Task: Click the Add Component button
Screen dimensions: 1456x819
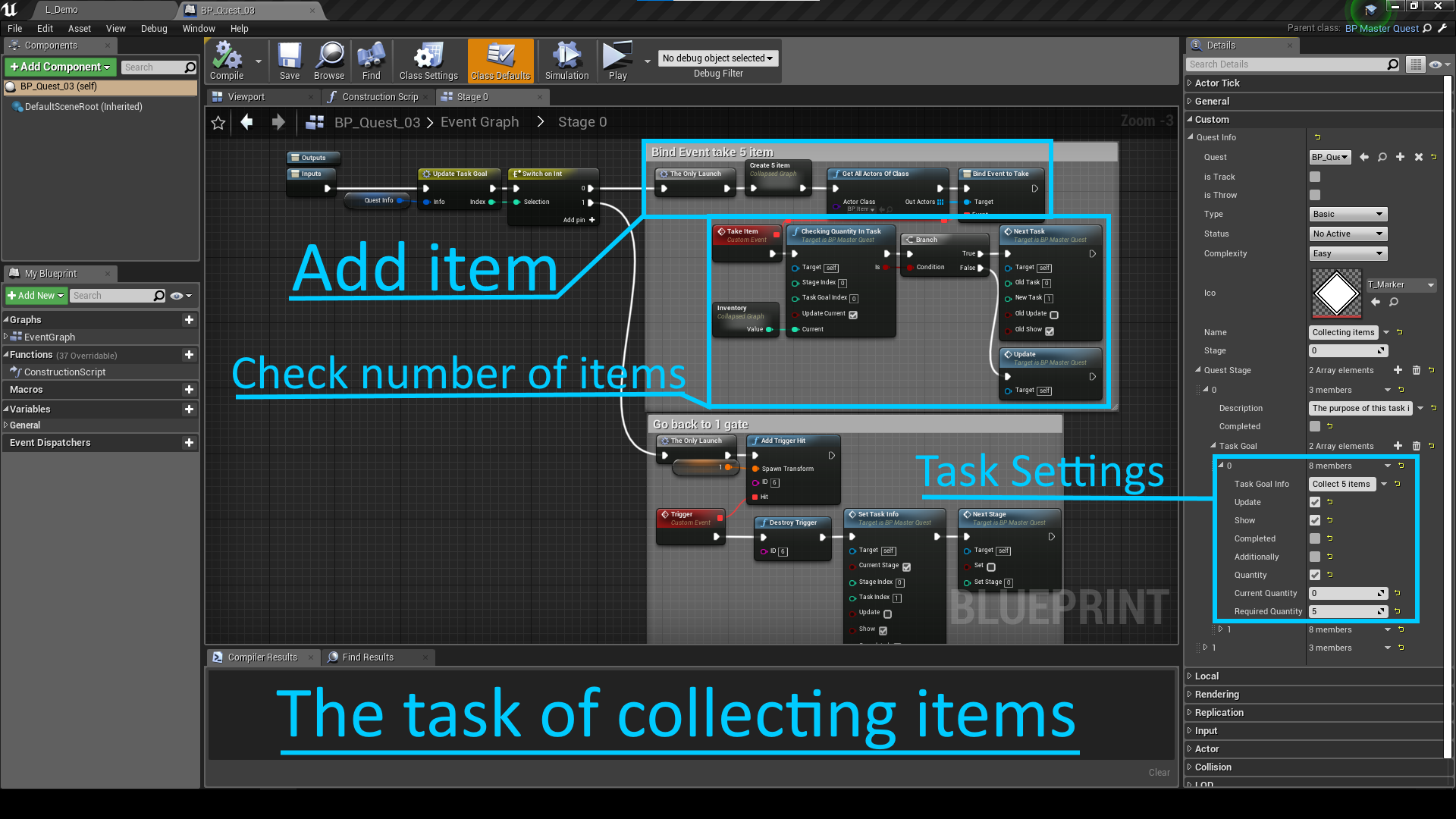Action: (61, 67)
